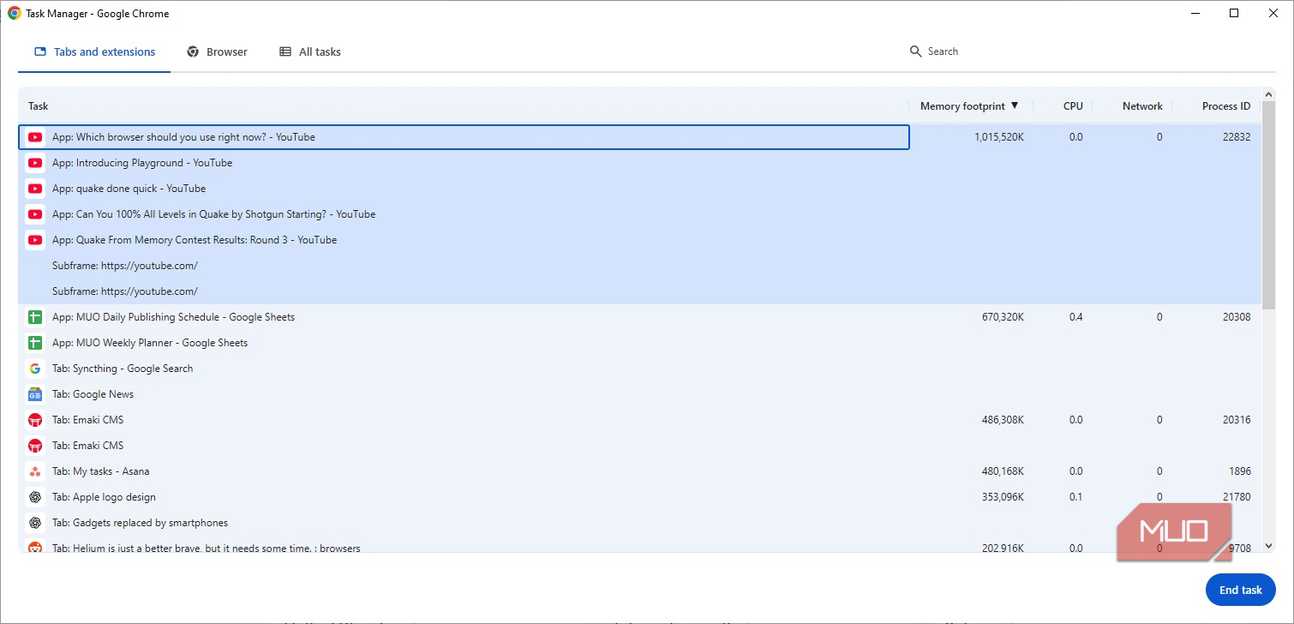Click process ID 20316
The image size is (1294, 624).
(x=1237, y=420)
